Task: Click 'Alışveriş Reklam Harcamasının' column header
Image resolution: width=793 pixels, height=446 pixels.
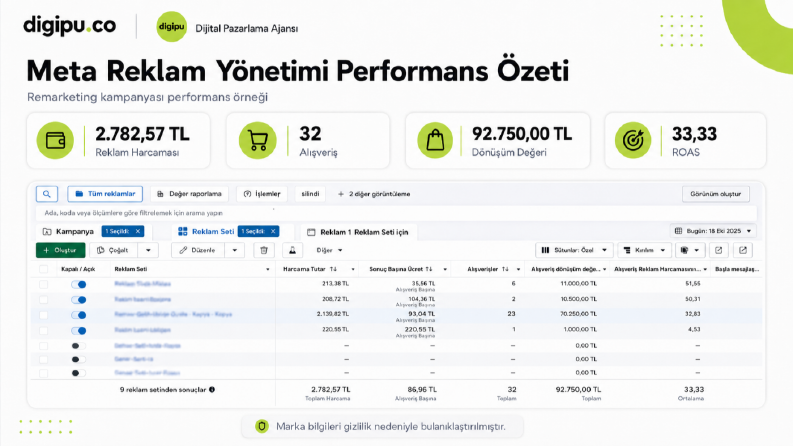Action: tap(657, 269)
